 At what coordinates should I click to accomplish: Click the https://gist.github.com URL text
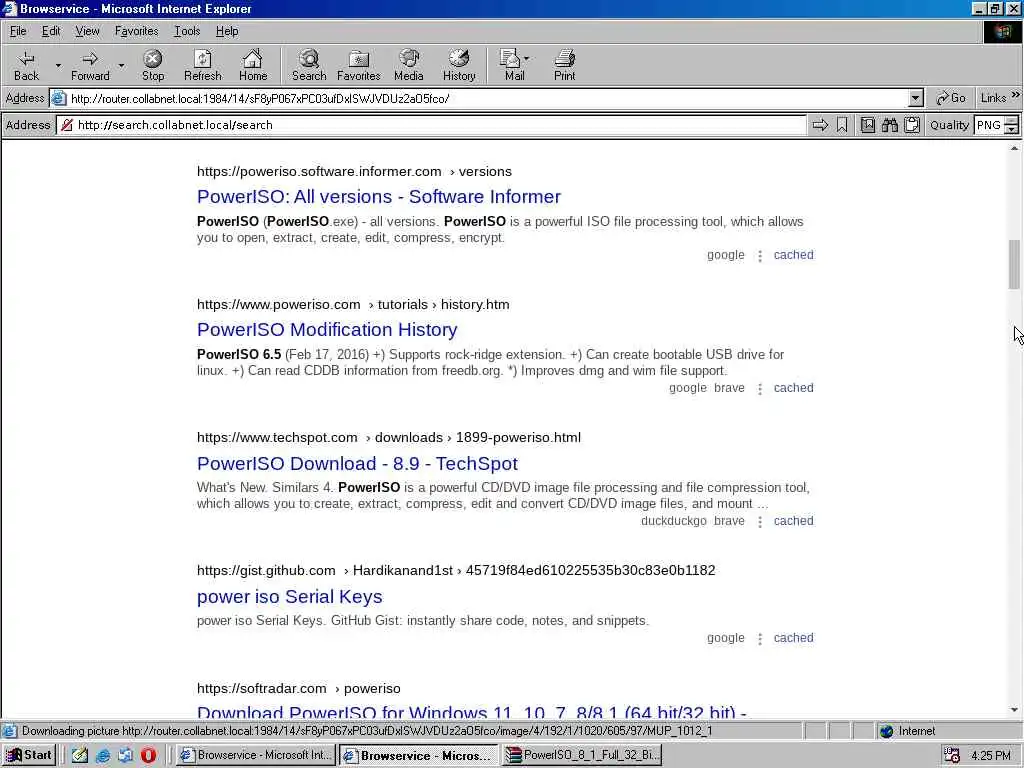tap(266, 570)
